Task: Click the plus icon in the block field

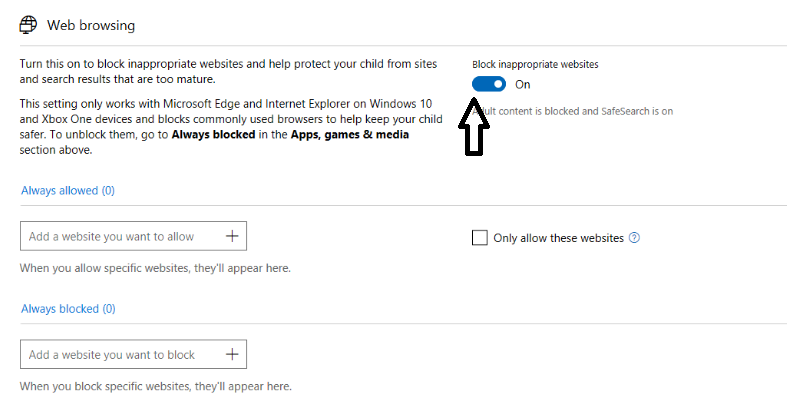Action: [232, 354]
